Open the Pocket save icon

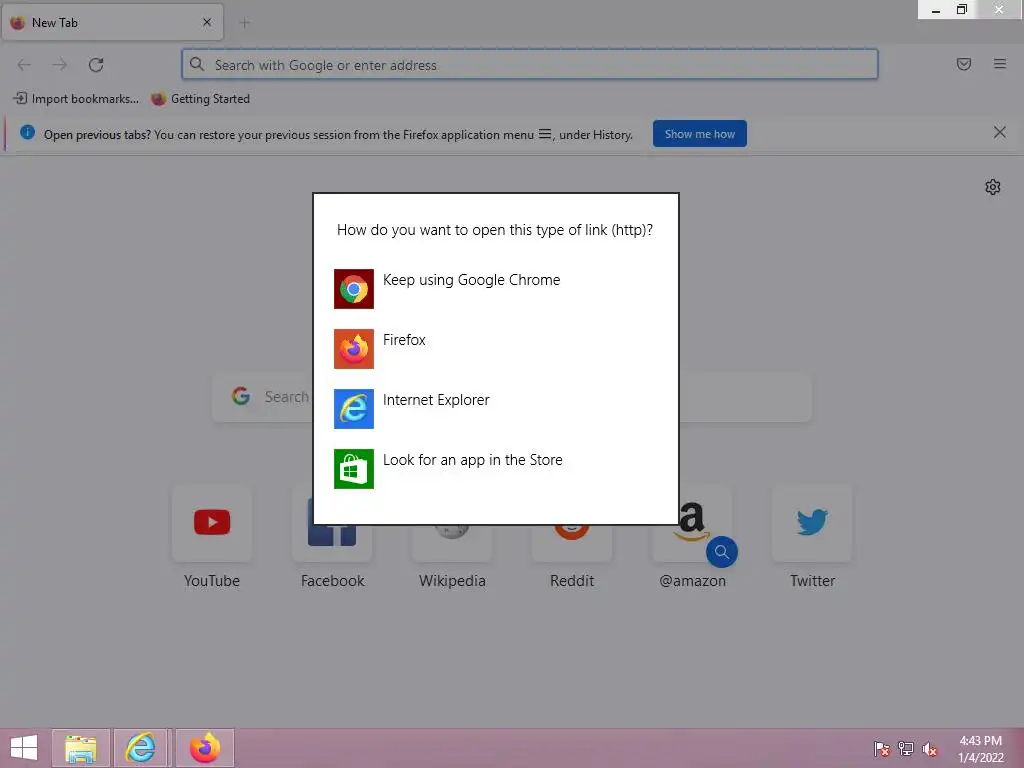coord(963,64)
